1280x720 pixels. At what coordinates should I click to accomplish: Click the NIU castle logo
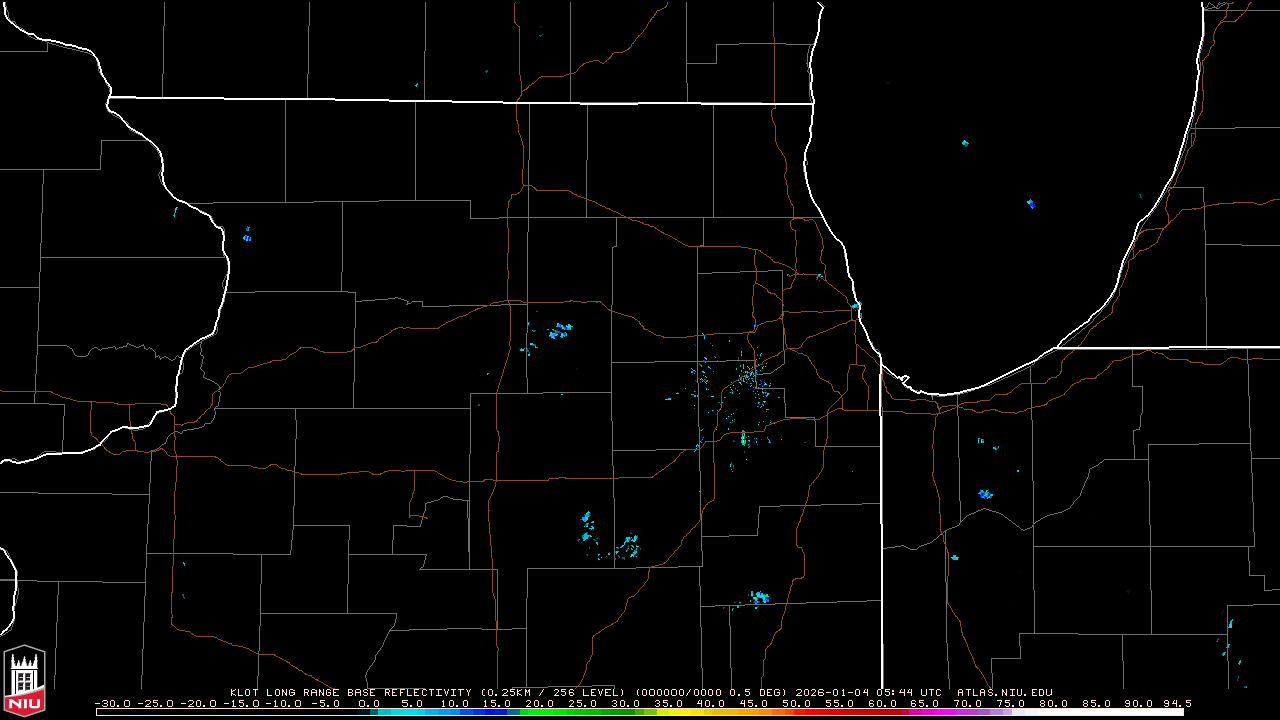(25, 681)
